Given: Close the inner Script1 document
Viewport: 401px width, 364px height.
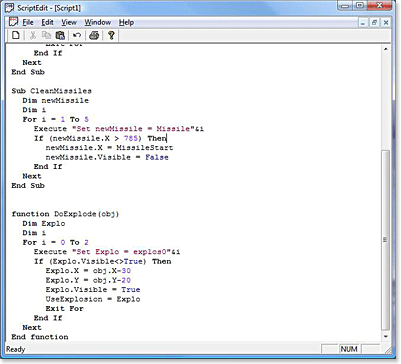Looking at the screenshot, I should point(386,23).
